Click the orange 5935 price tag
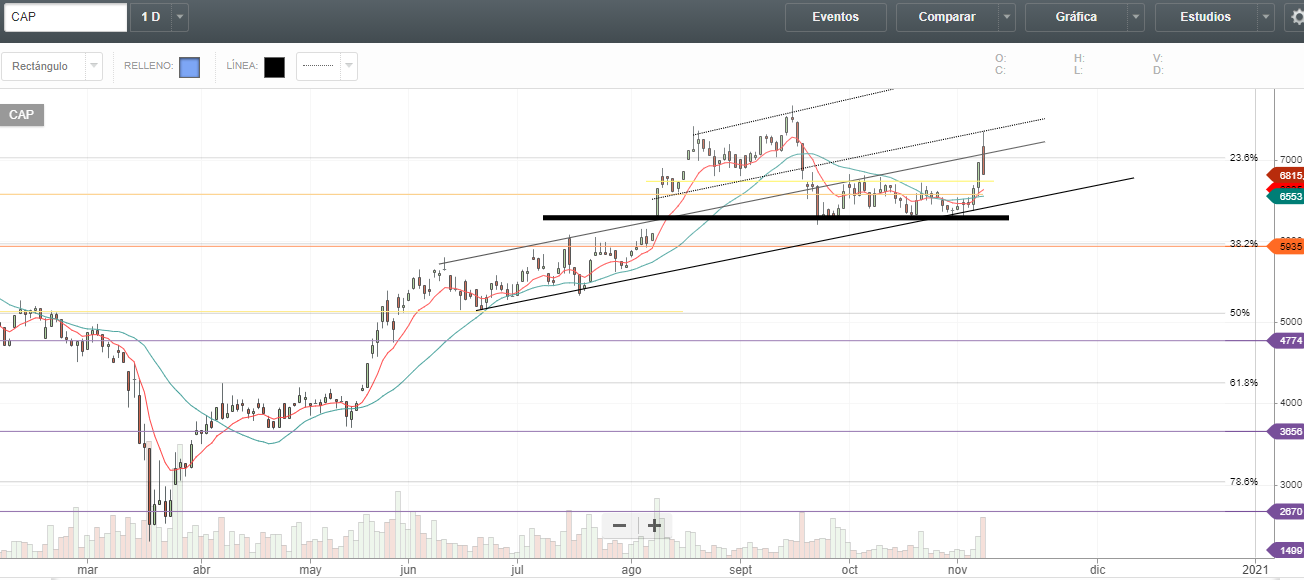This screenshot has width=1304, height=580. pos(1286,246)
